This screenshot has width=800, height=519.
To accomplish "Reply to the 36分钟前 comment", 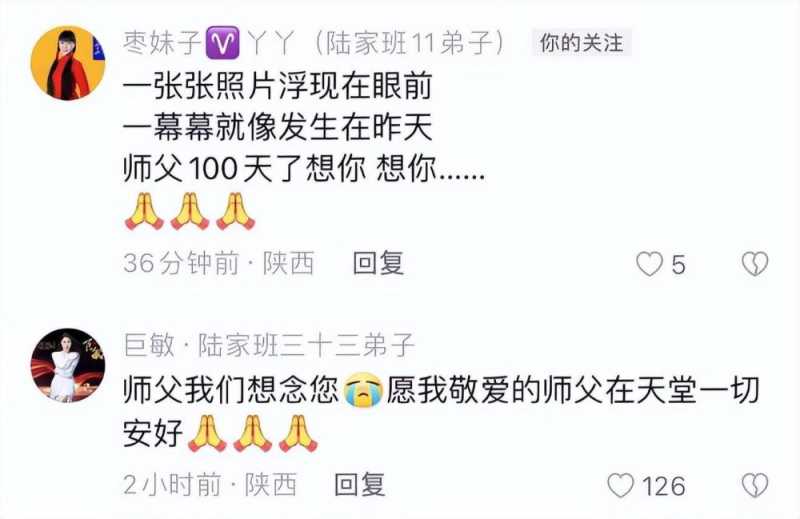I will 378,263.
